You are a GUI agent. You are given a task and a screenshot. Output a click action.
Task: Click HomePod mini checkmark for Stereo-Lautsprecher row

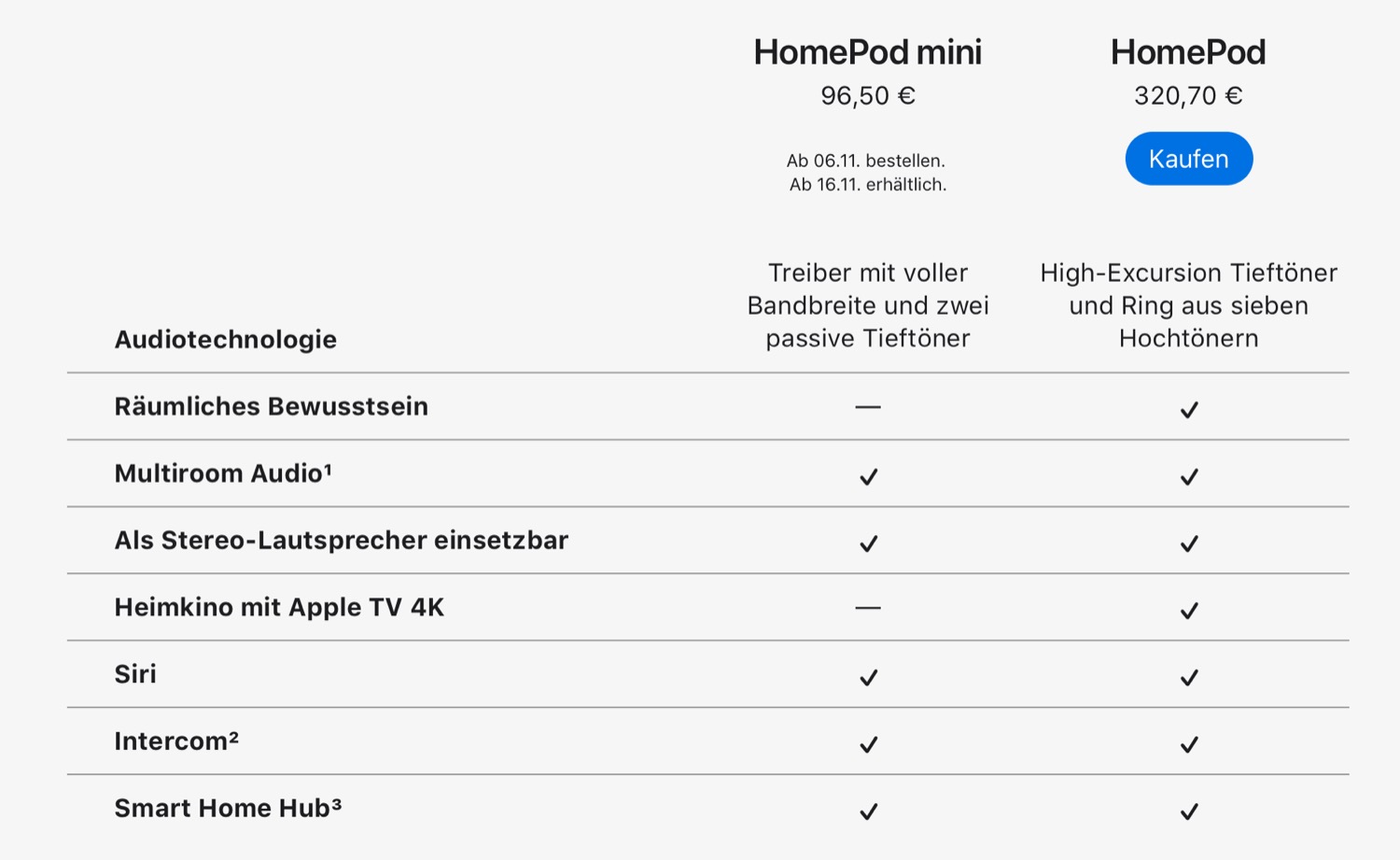(x=868, y=543)
